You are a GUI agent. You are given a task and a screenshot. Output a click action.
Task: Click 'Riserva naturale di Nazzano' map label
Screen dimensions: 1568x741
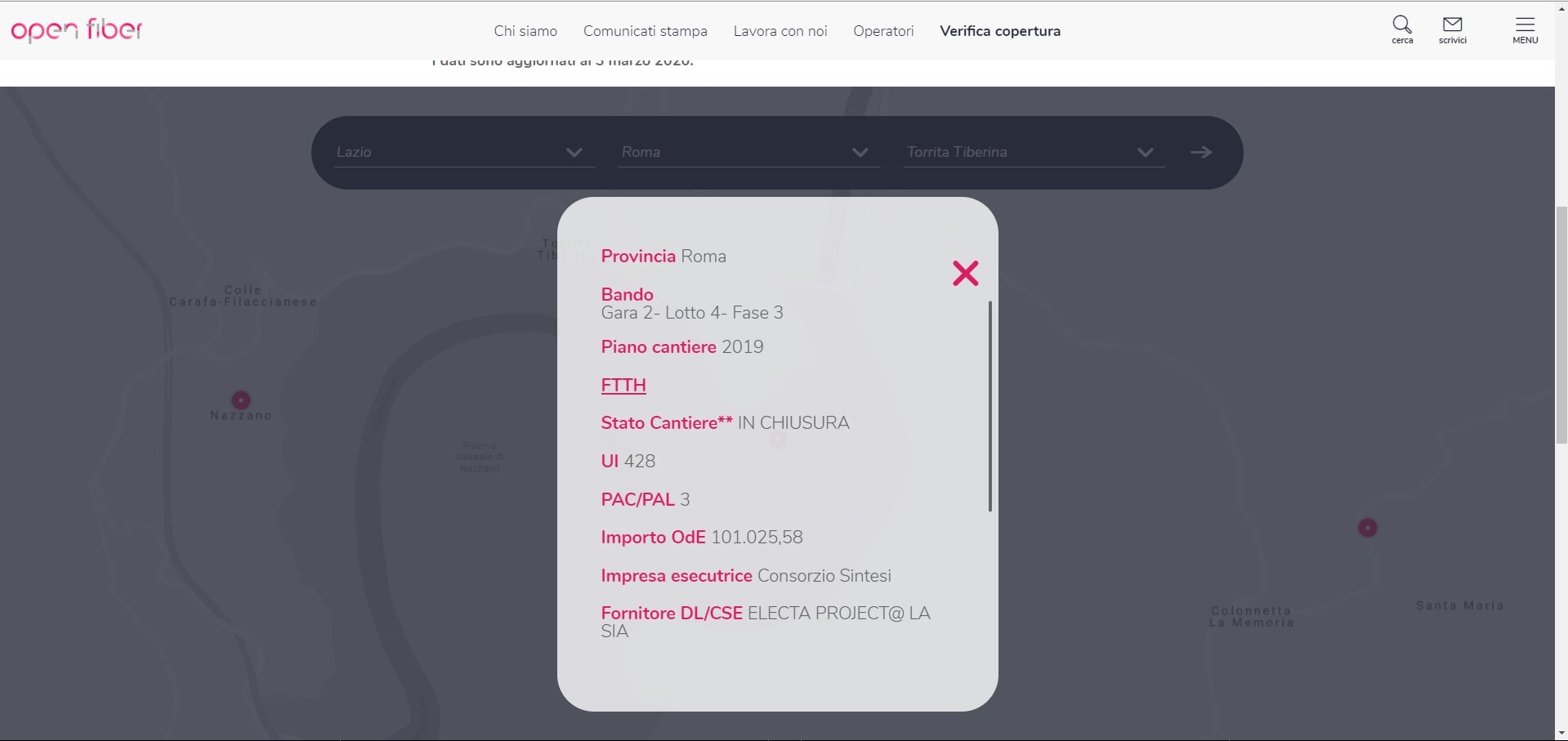[480, 457]
